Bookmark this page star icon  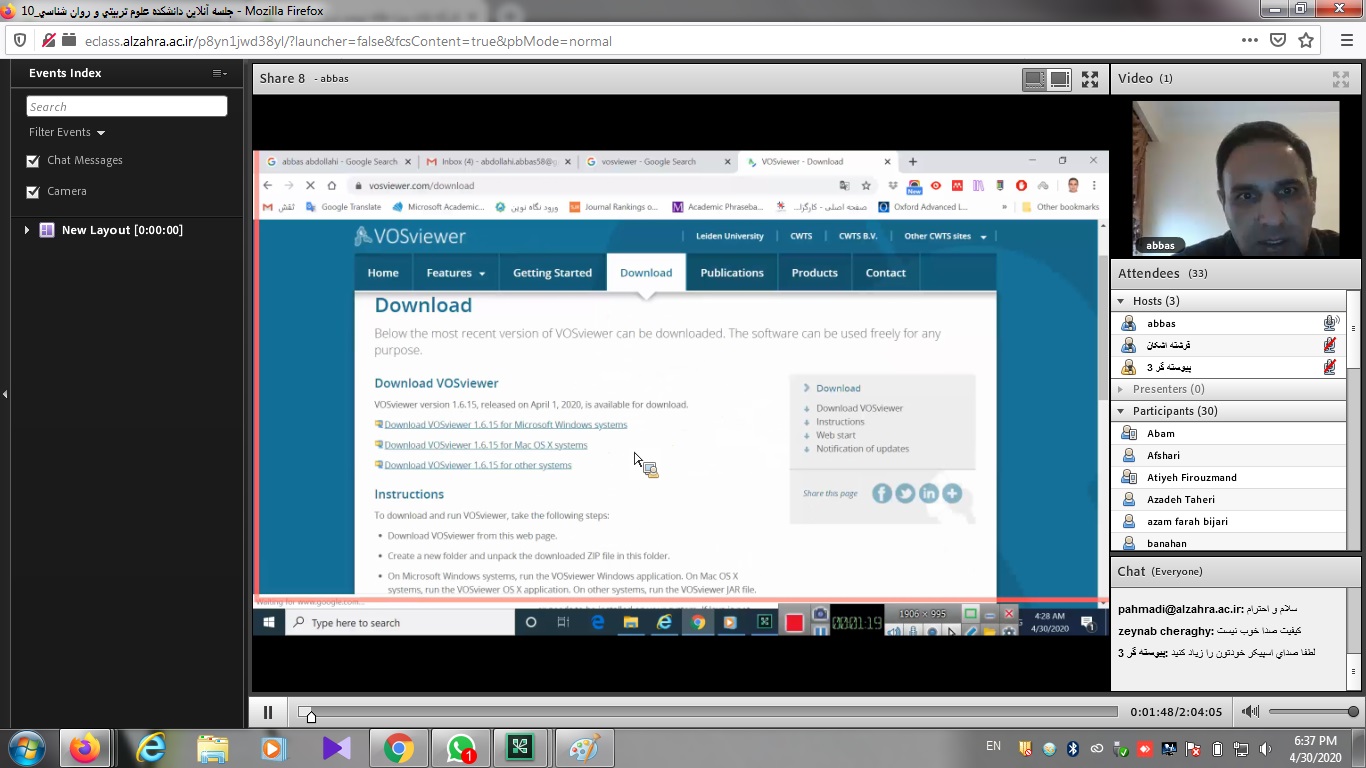[x=1306, y=41]
